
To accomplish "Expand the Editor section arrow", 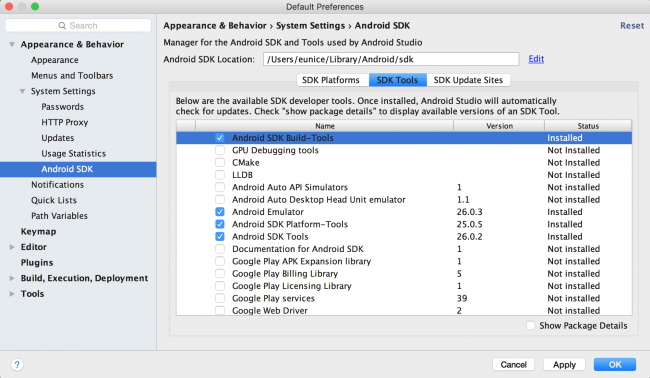I will click(x=12, y=247).
